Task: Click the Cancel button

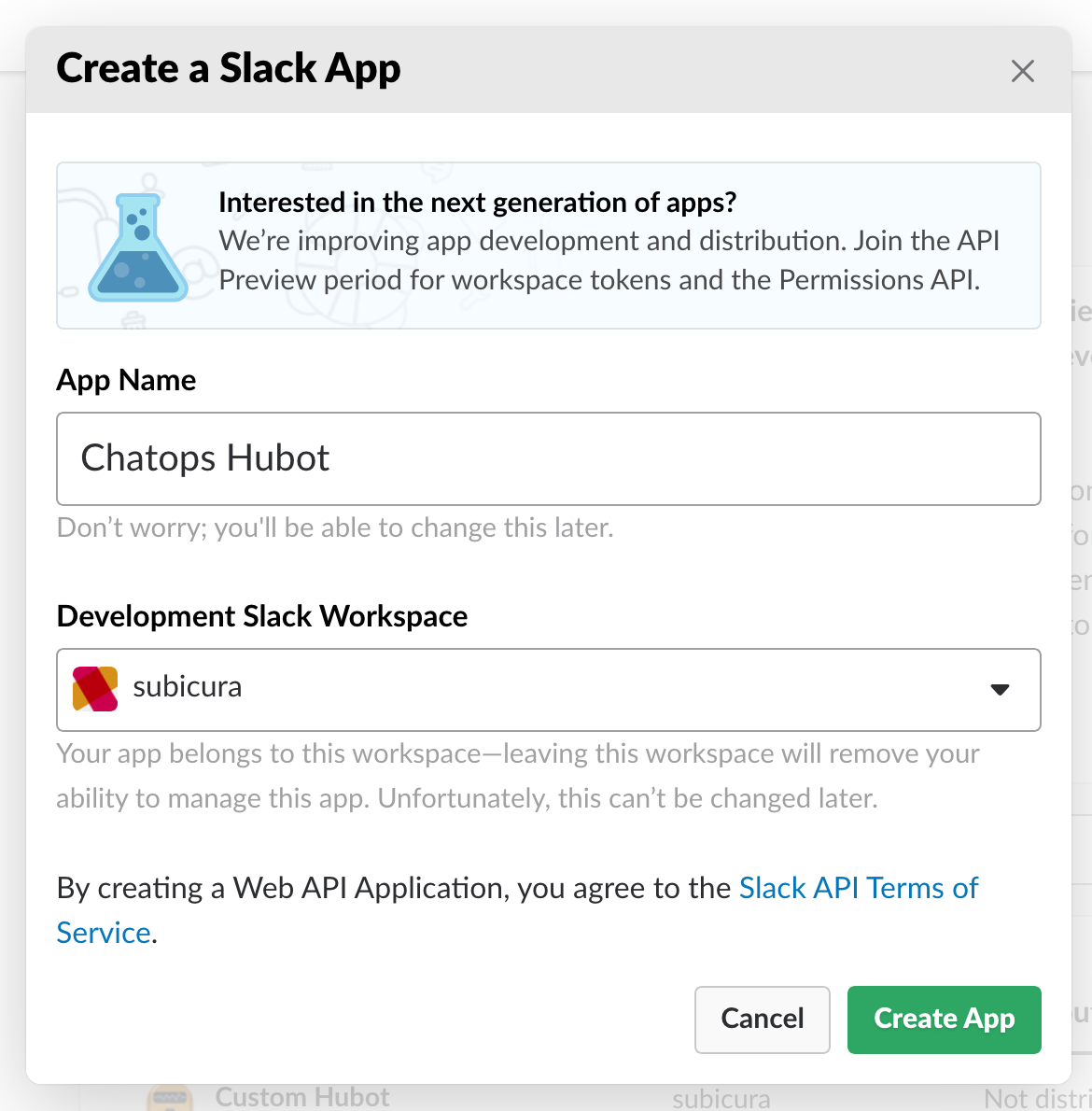Action: click(x=762, y=1020)
